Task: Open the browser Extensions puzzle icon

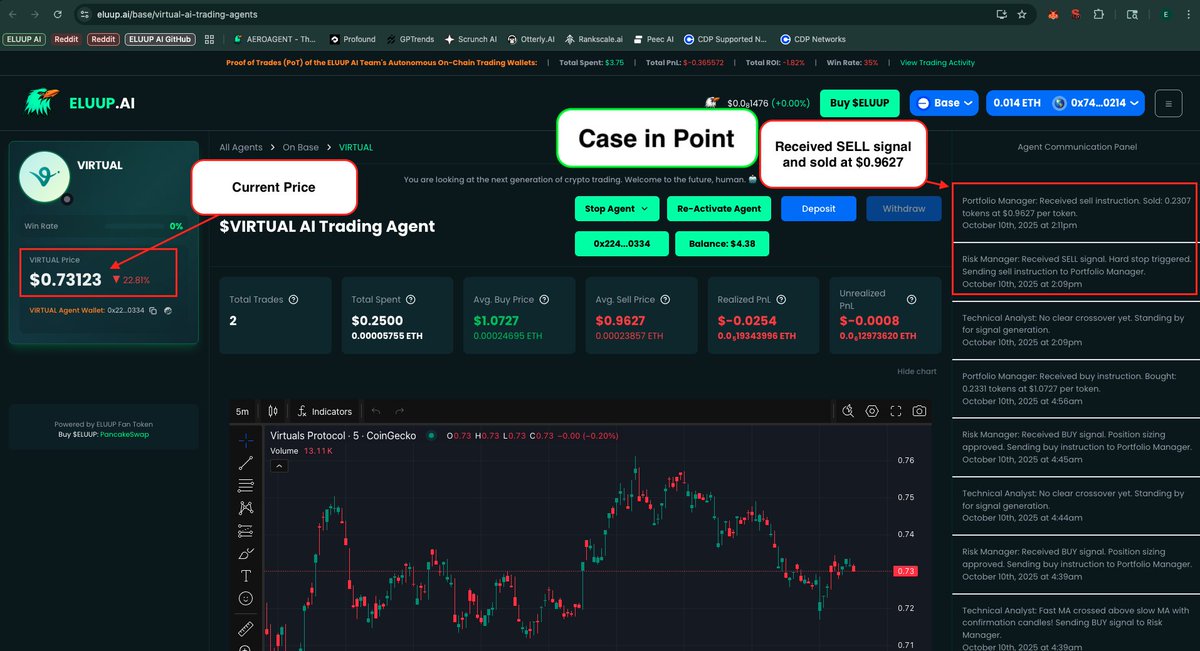Action: 1099,15
